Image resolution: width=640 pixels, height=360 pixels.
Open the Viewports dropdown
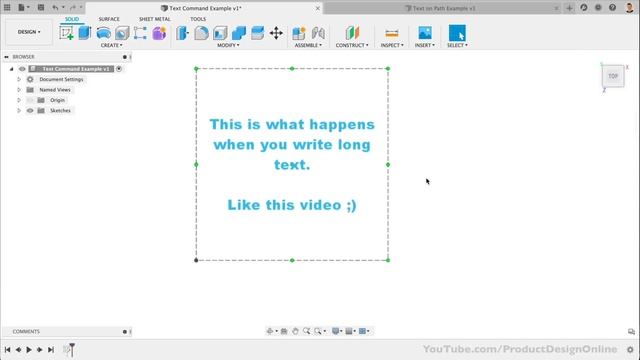[x=364, y=331]
